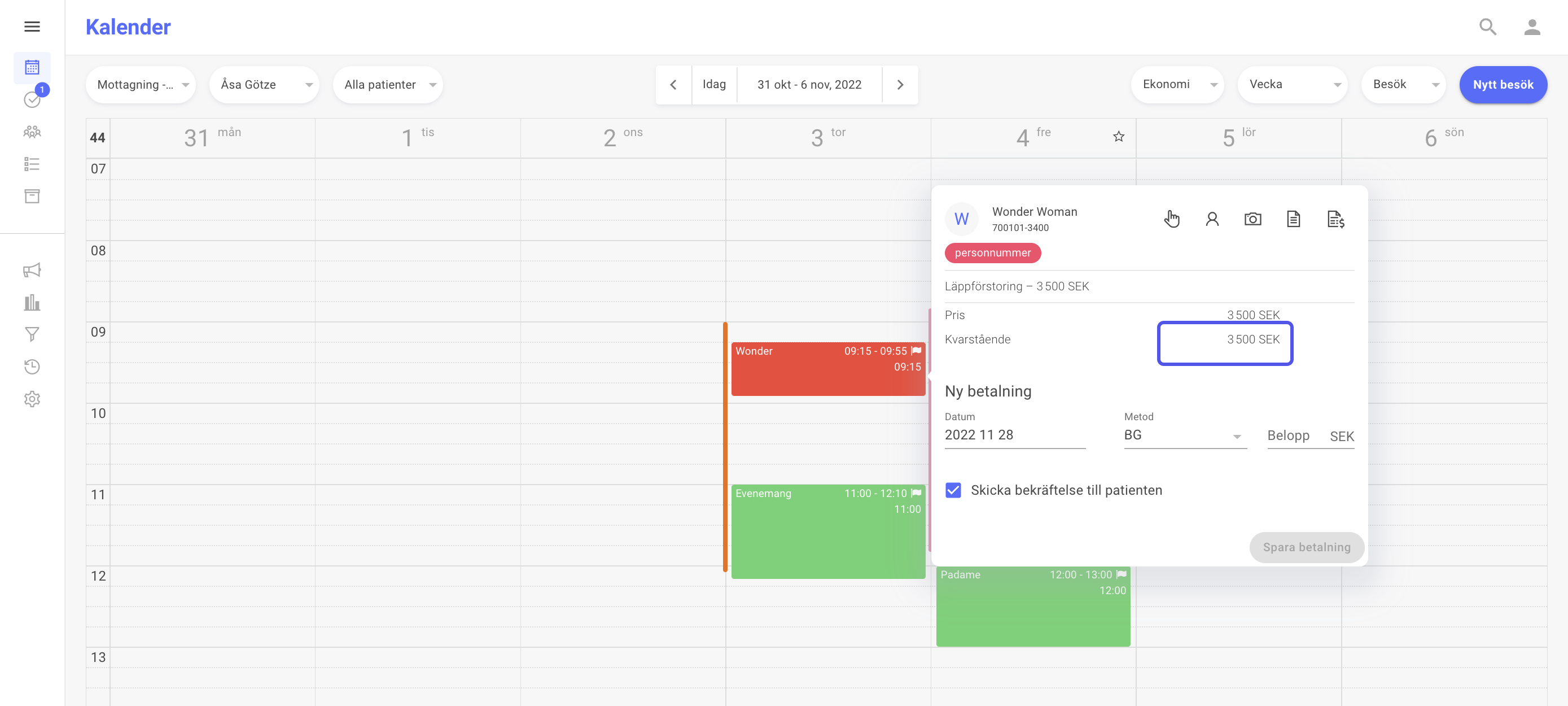This screenshot has width=1568, height=706.
Task: Click the Kvarstående 3 500 SEK value
Action: (1253, 339)
